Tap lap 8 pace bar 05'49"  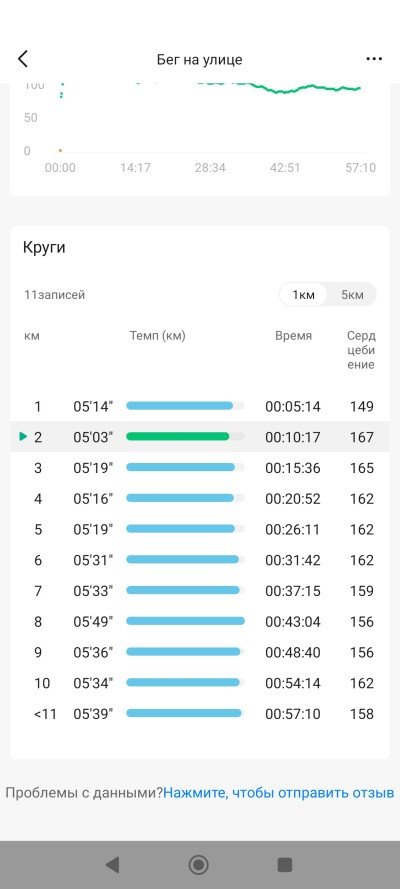point(185,621)
